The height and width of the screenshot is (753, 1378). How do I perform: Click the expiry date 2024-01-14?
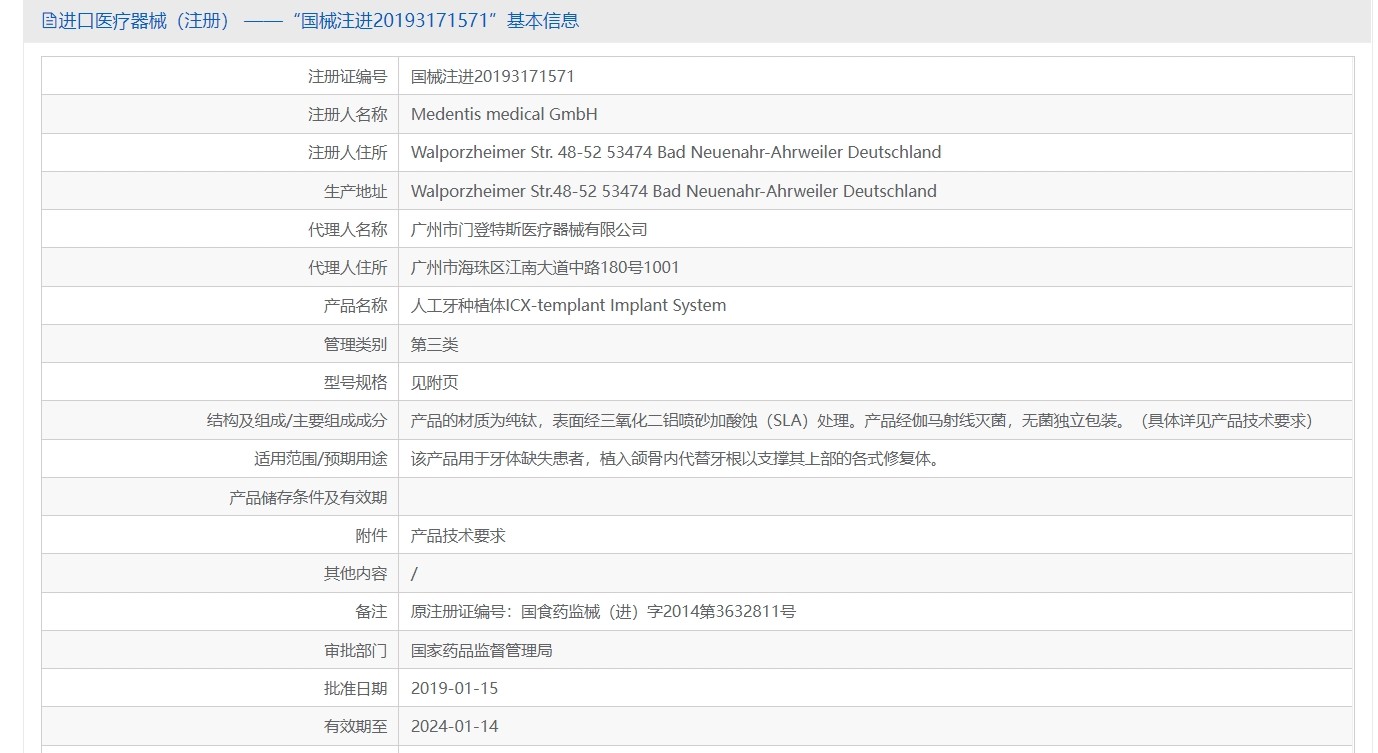click(454, 726)
